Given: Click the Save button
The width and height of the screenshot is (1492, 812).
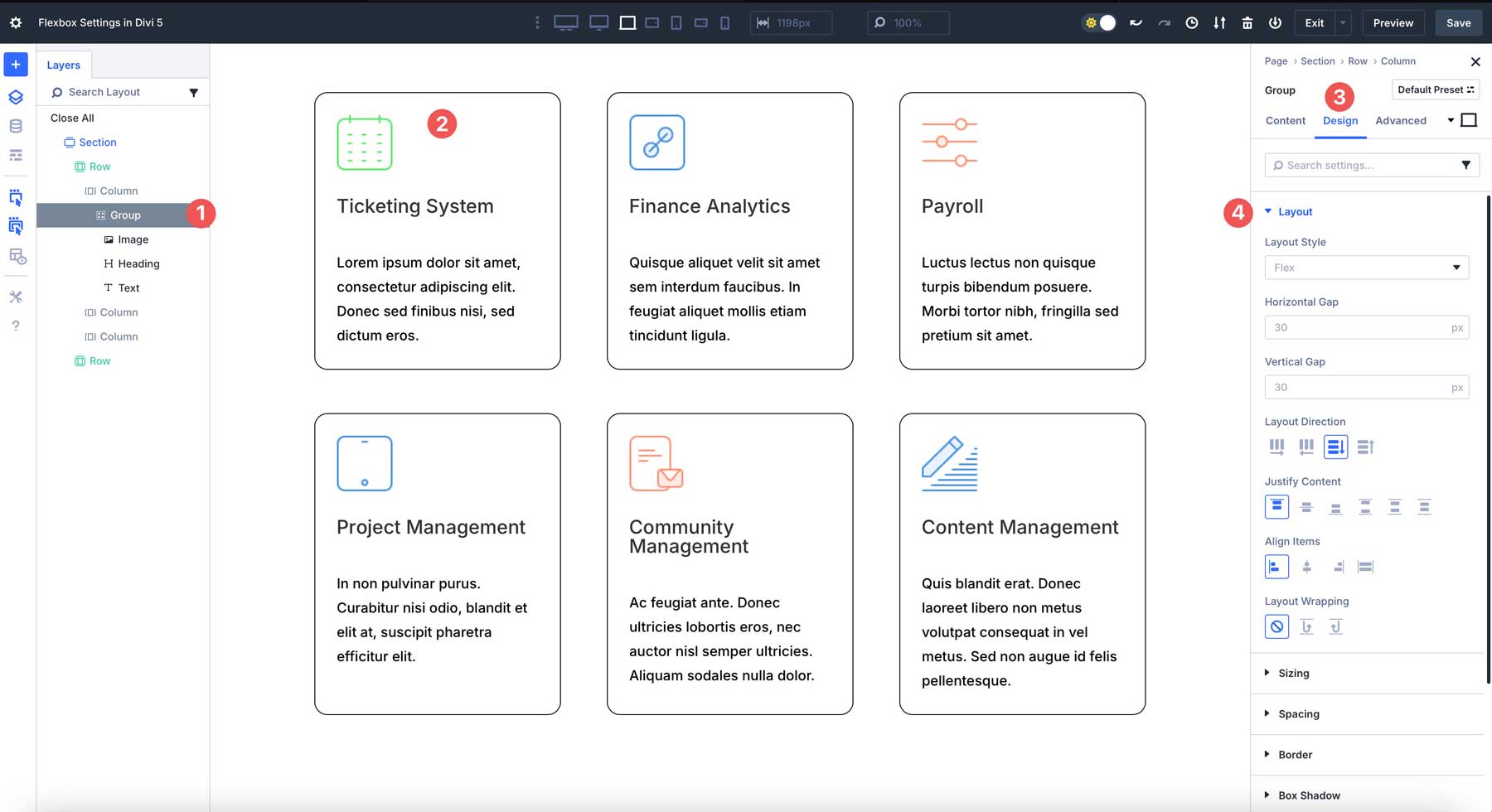Looking at the screenshot, I should pyautogui.click(x=1458, y=23).
